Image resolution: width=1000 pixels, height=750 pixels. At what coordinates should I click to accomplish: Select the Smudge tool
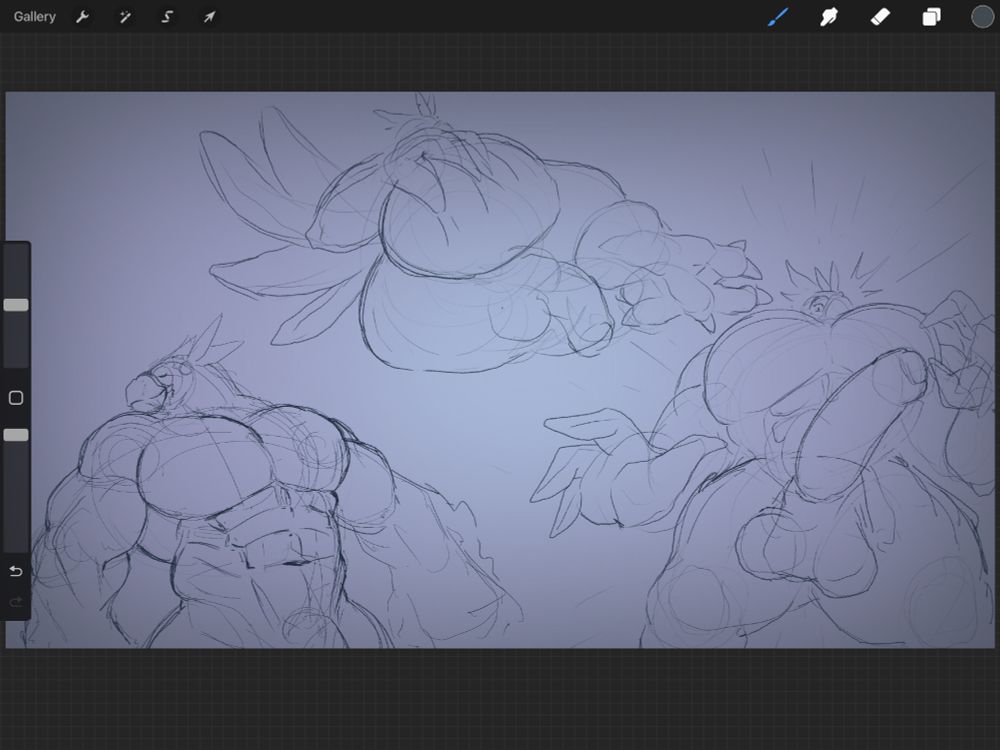coord(828,17)
